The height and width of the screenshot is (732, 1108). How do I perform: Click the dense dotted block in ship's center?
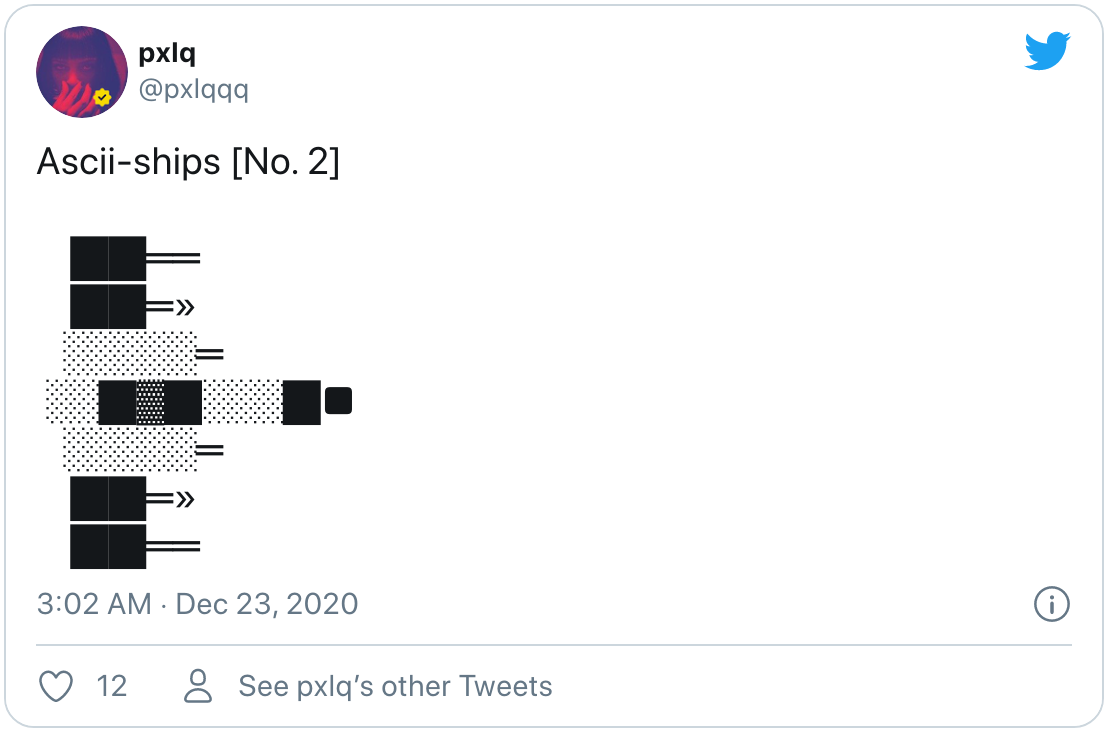click(x=151, y=403)
